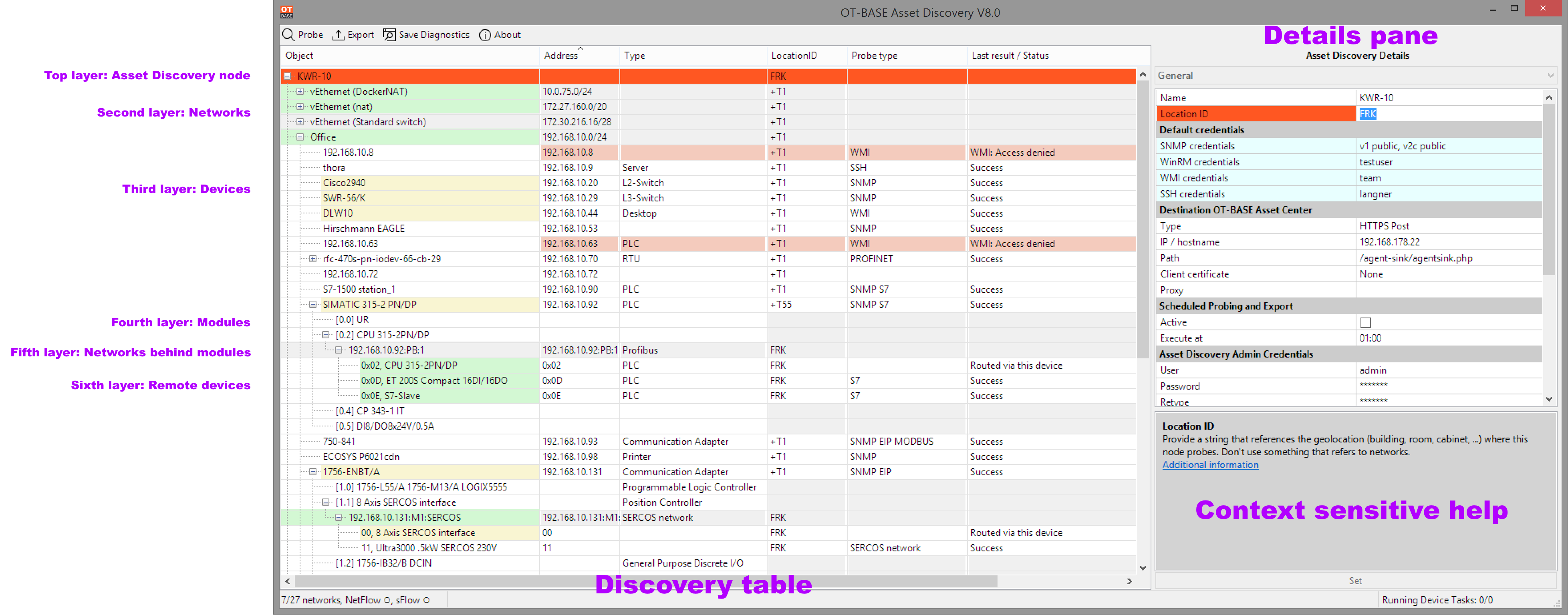Sort by the Type column header
The height and width of the screenshot is (615, 1568).
693,55
